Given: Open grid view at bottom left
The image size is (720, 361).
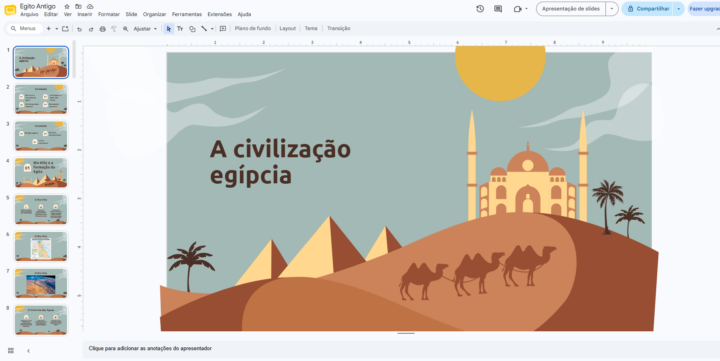Looking at the screenshot, I should [11, 350].
